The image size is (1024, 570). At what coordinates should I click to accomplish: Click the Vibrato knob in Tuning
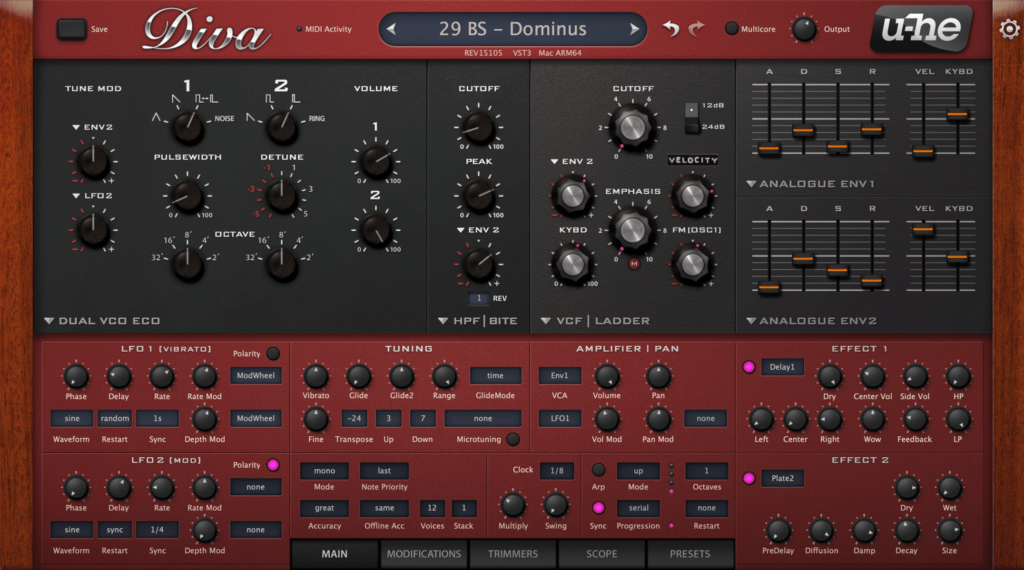pos(315,376)
